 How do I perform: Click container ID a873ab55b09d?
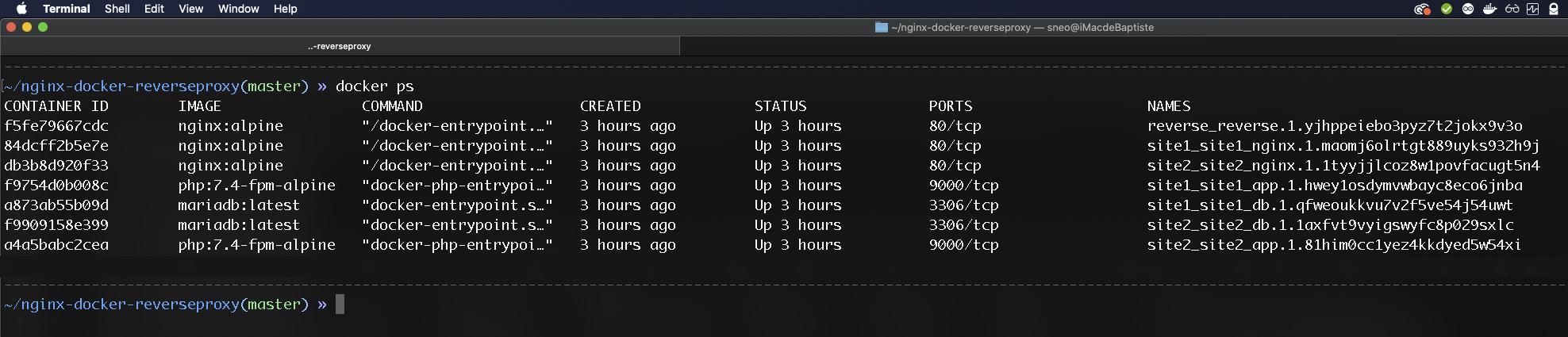pyautogui.click(x=56, y=205)
